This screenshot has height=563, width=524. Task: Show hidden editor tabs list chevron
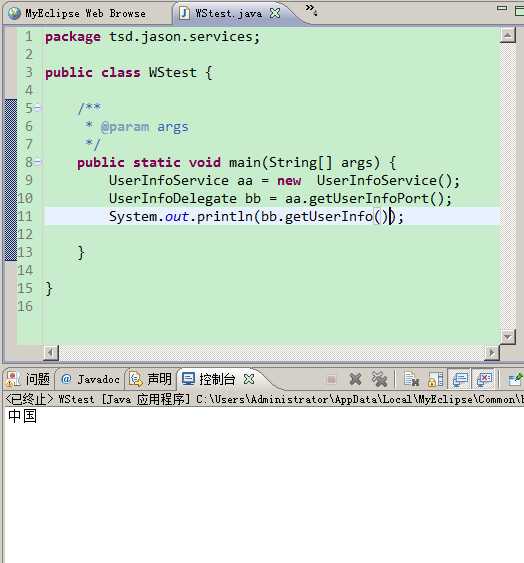(x=311, y=9)
